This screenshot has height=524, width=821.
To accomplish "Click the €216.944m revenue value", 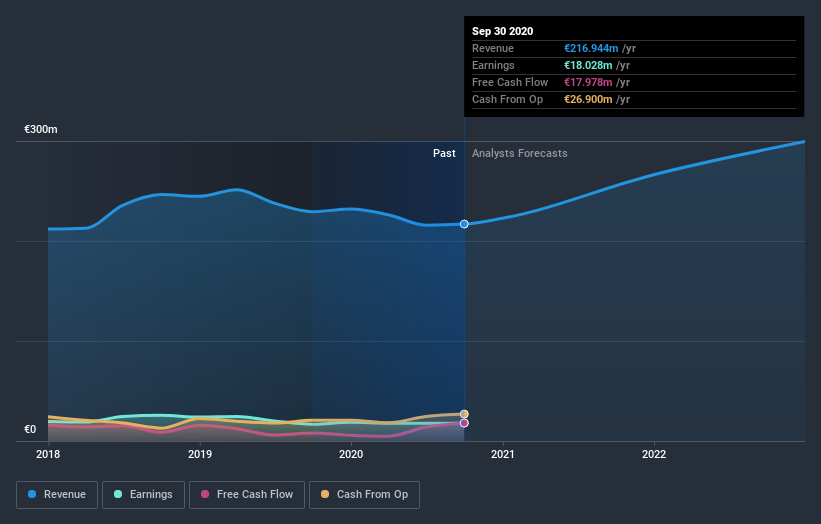I will (591, 48).
